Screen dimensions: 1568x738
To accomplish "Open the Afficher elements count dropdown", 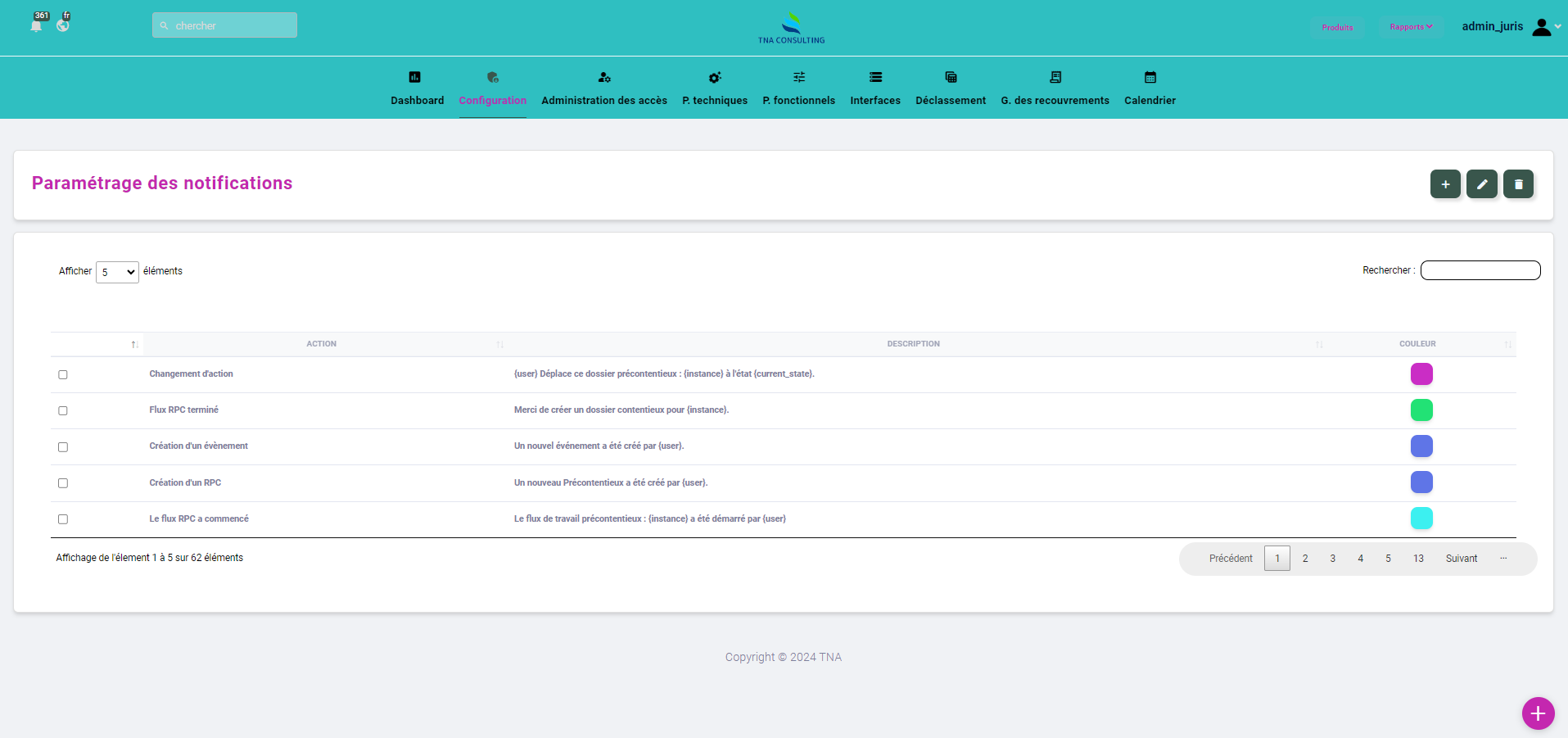I will click(117, 272).
